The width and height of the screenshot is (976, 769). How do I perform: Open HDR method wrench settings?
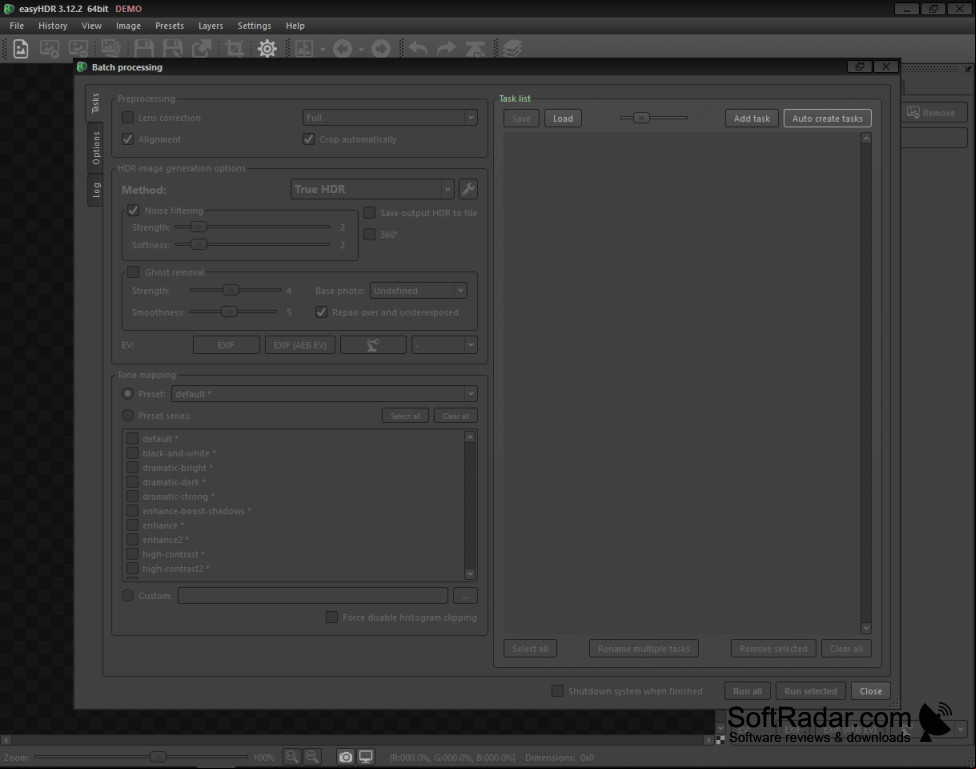[468, 189]
